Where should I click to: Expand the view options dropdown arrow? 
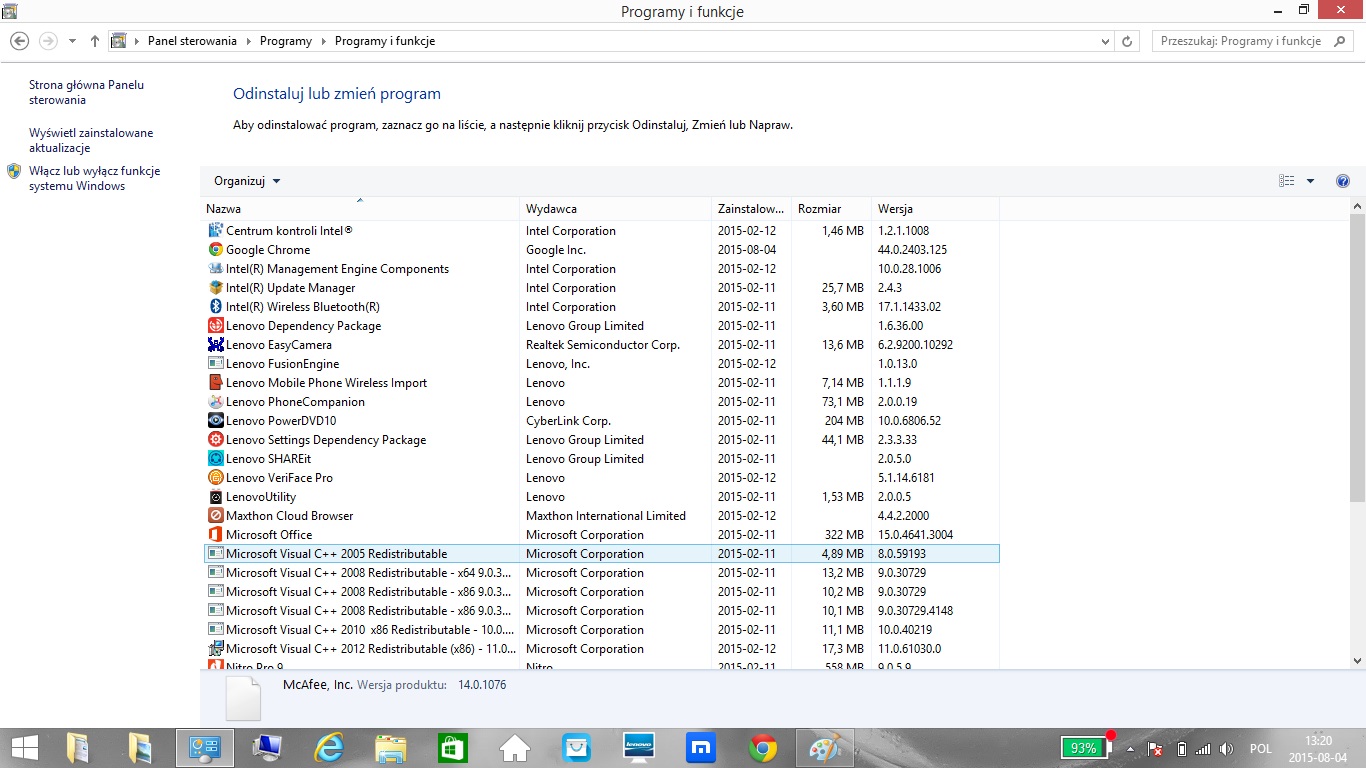click(x=1311, y=181)
